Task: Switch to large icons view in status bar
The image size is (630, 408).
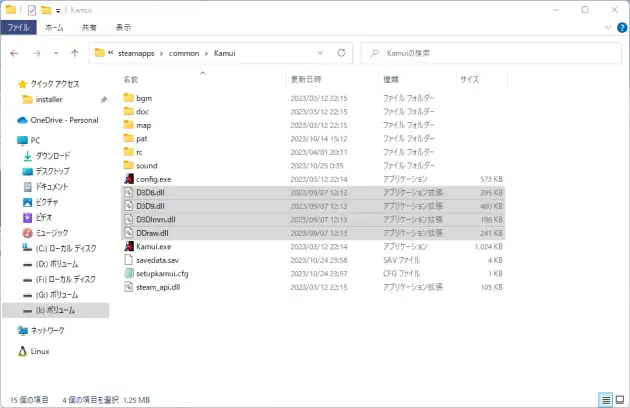Action: tap(619, 399)
